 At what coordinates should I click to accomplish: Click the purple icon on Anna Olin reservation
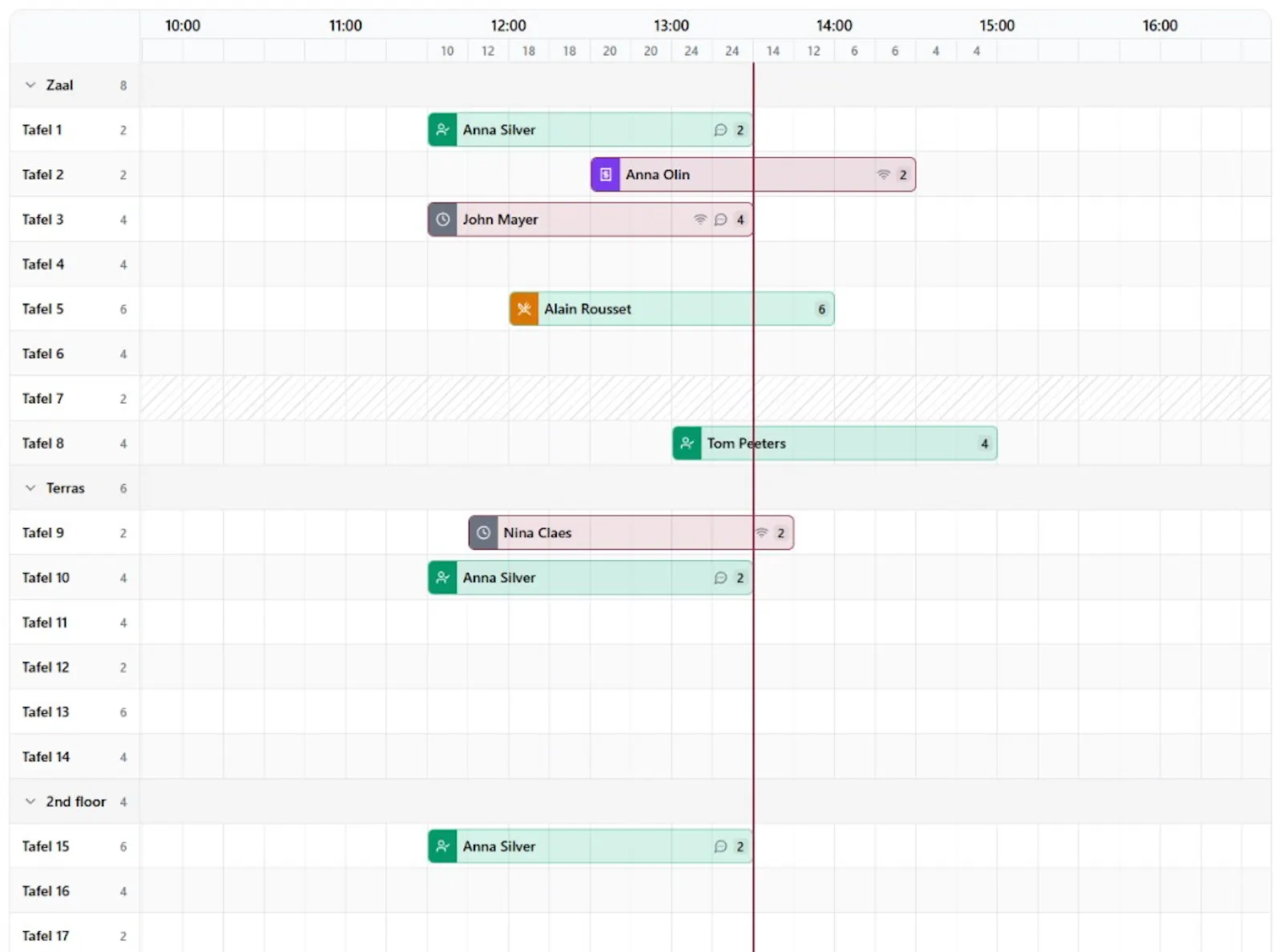(x=606, y=175)
